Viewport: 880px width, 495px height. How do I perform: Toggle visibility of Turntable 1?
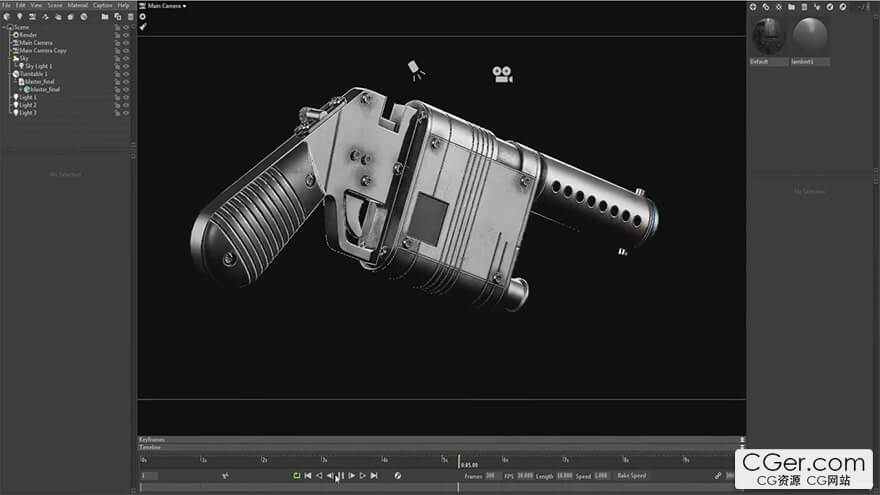(126, 74)
